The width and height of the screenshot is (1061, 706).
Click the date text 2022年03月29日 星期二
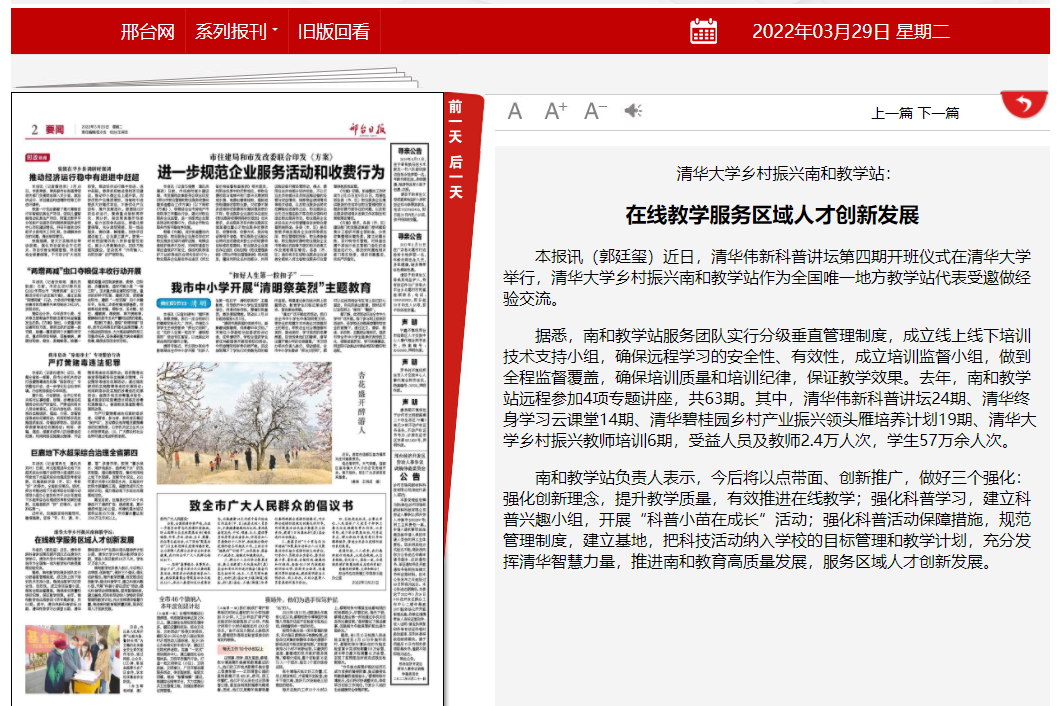tap(850, 31)
